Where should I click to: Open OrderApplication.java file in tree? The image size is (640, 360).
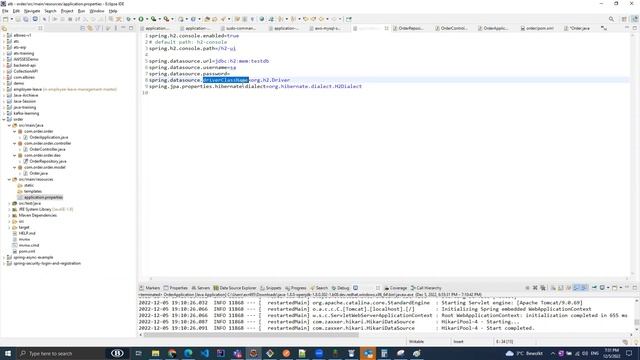point(49,137)
